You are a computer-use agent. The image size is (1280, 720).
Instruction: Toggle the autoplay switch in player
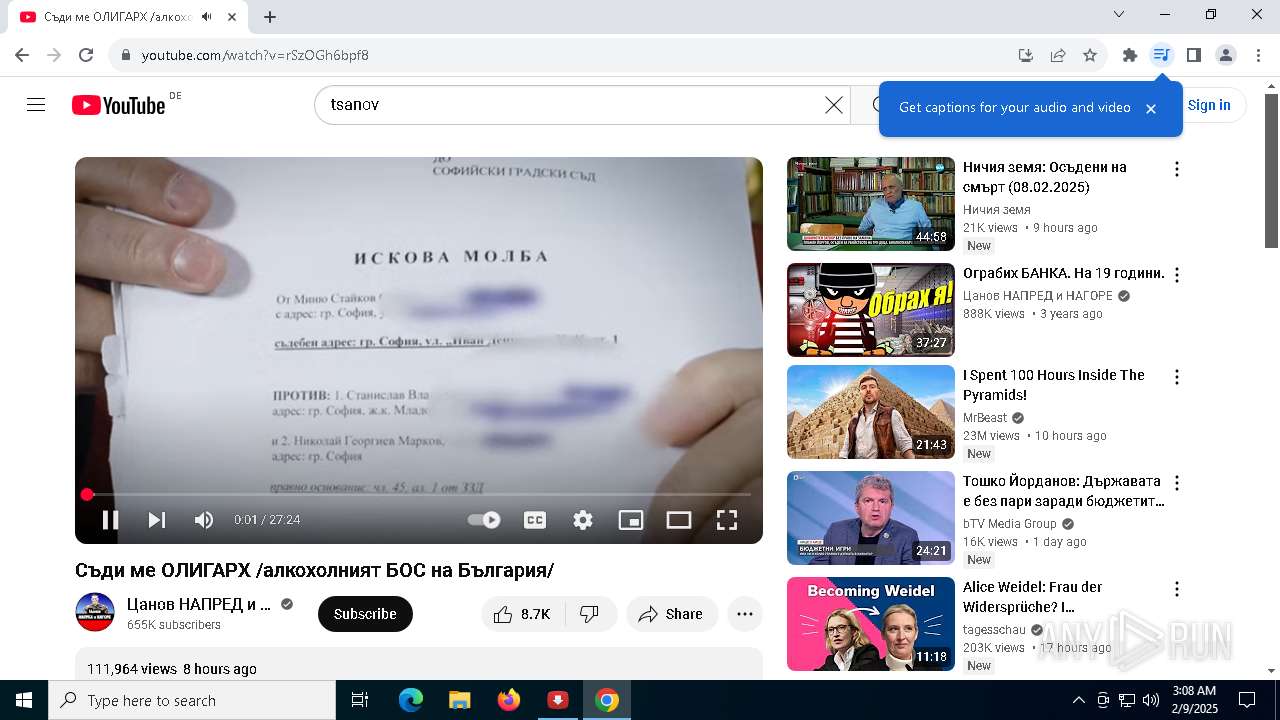point(484,520)
